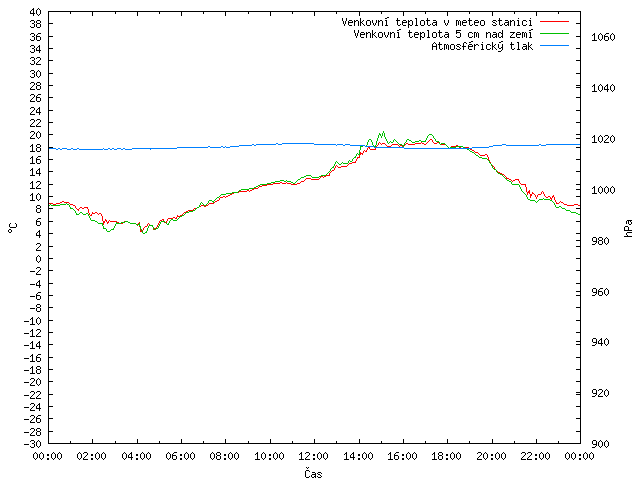Click legend text 'Atmosférický tlak'
The width and height of the screenshot is (640, 480).
click(482, 47)
